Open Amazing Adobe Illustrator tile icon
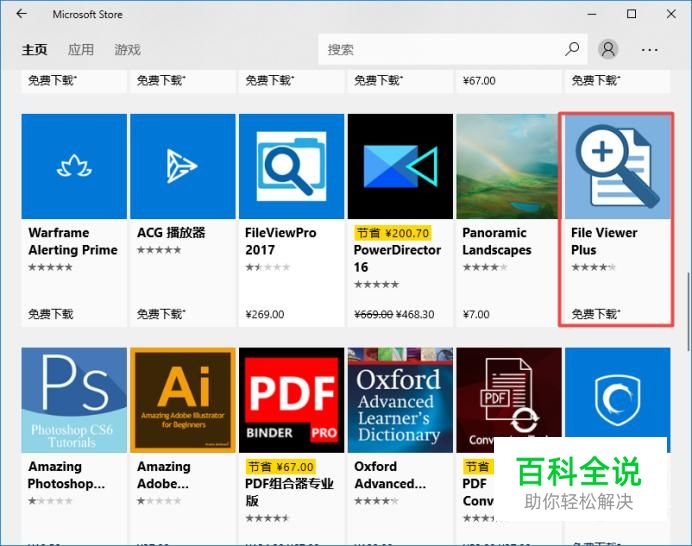 (183, 400)
